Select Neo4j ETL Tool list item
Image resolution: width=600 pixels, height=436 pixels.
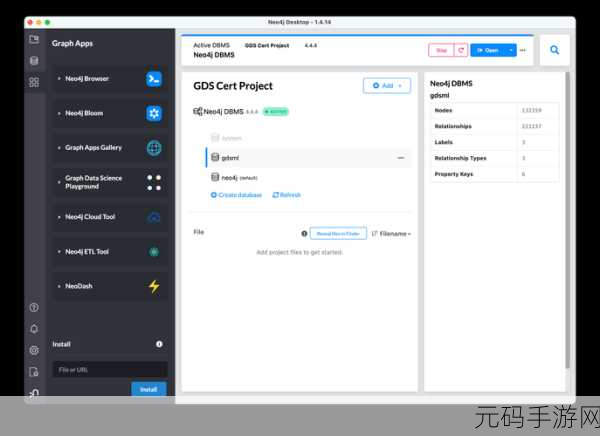click(x=110, y=251)
